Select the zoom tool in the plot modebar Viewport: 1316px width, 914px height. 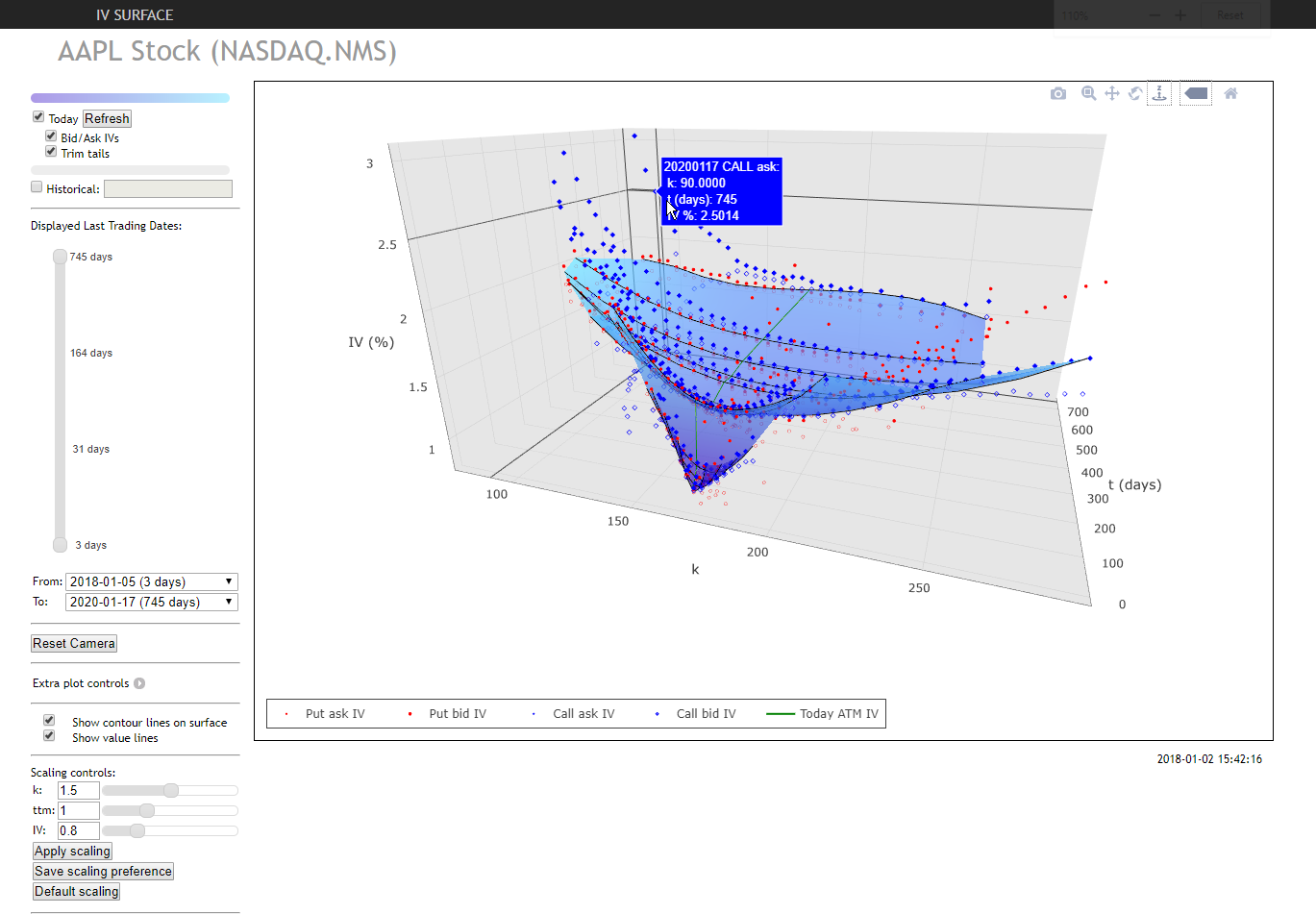(1089, 93)
